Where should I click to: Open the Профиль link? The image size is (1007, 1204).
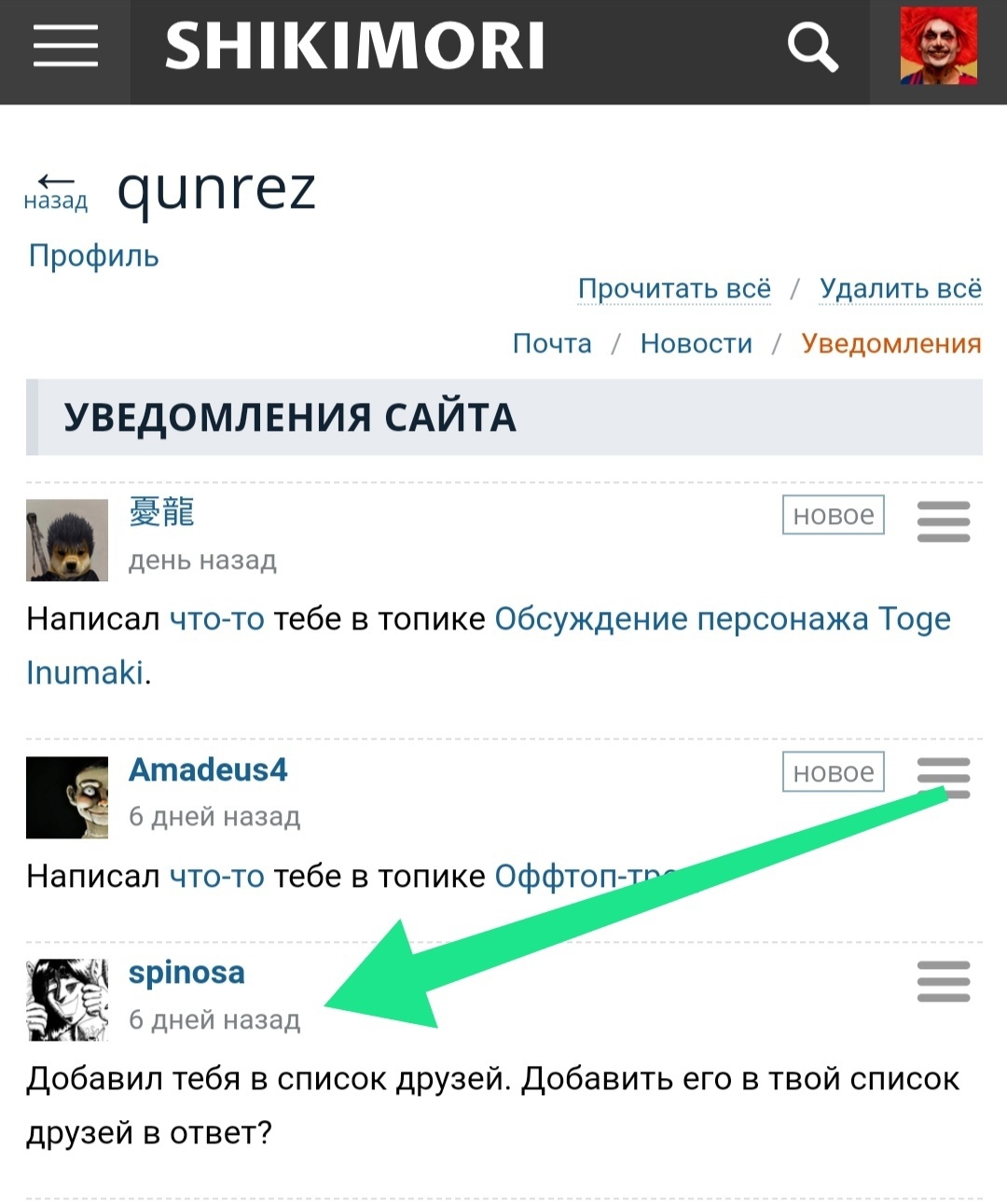93,256
